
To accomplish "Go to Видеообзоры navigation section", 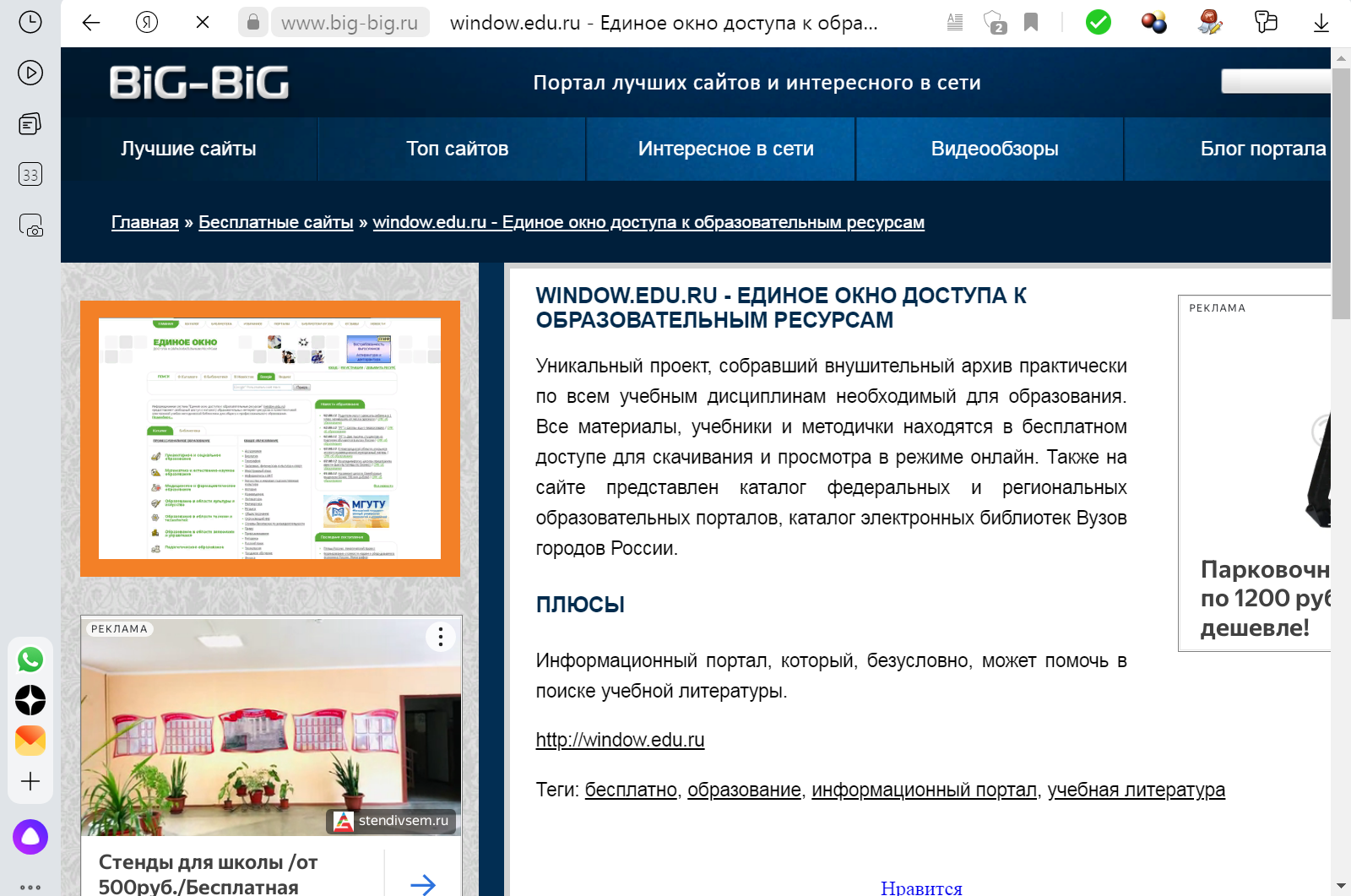I will 994,149.
